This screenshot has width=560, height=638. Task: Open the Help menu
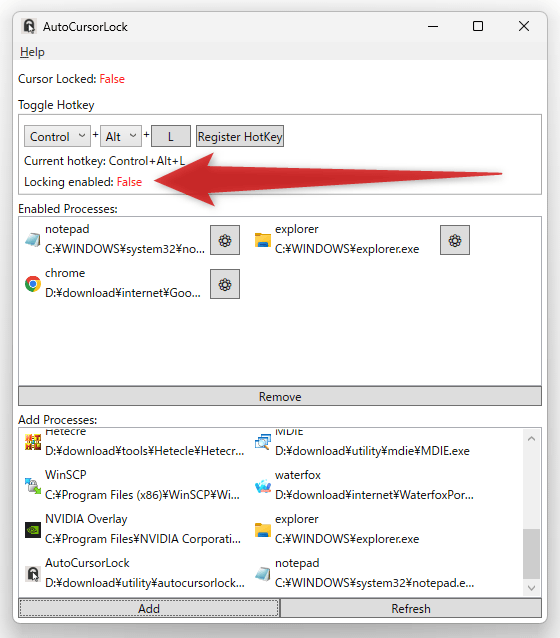(x=32, y=52)
